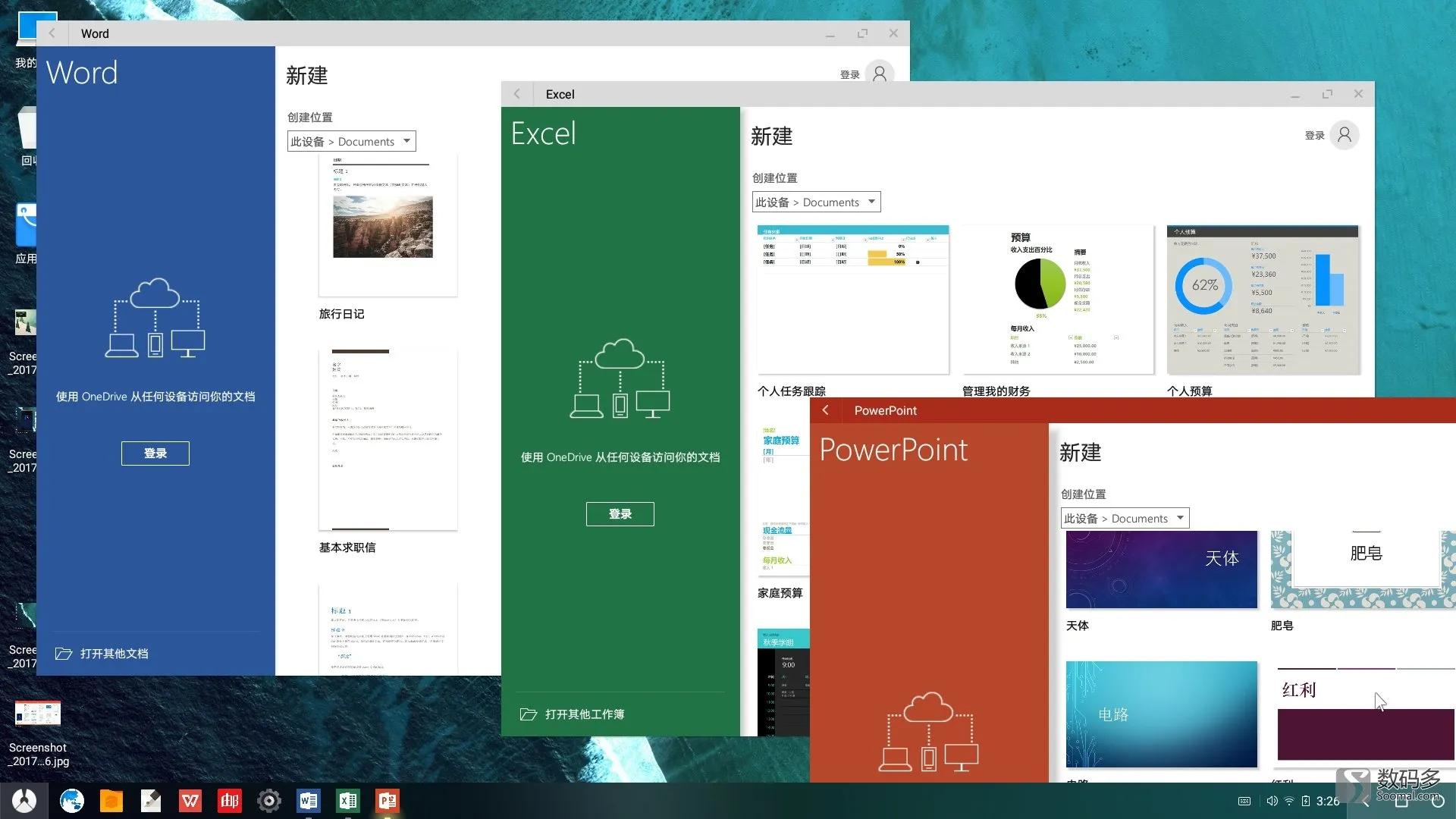Click the battery icon in the system tray

(1306, 801)
